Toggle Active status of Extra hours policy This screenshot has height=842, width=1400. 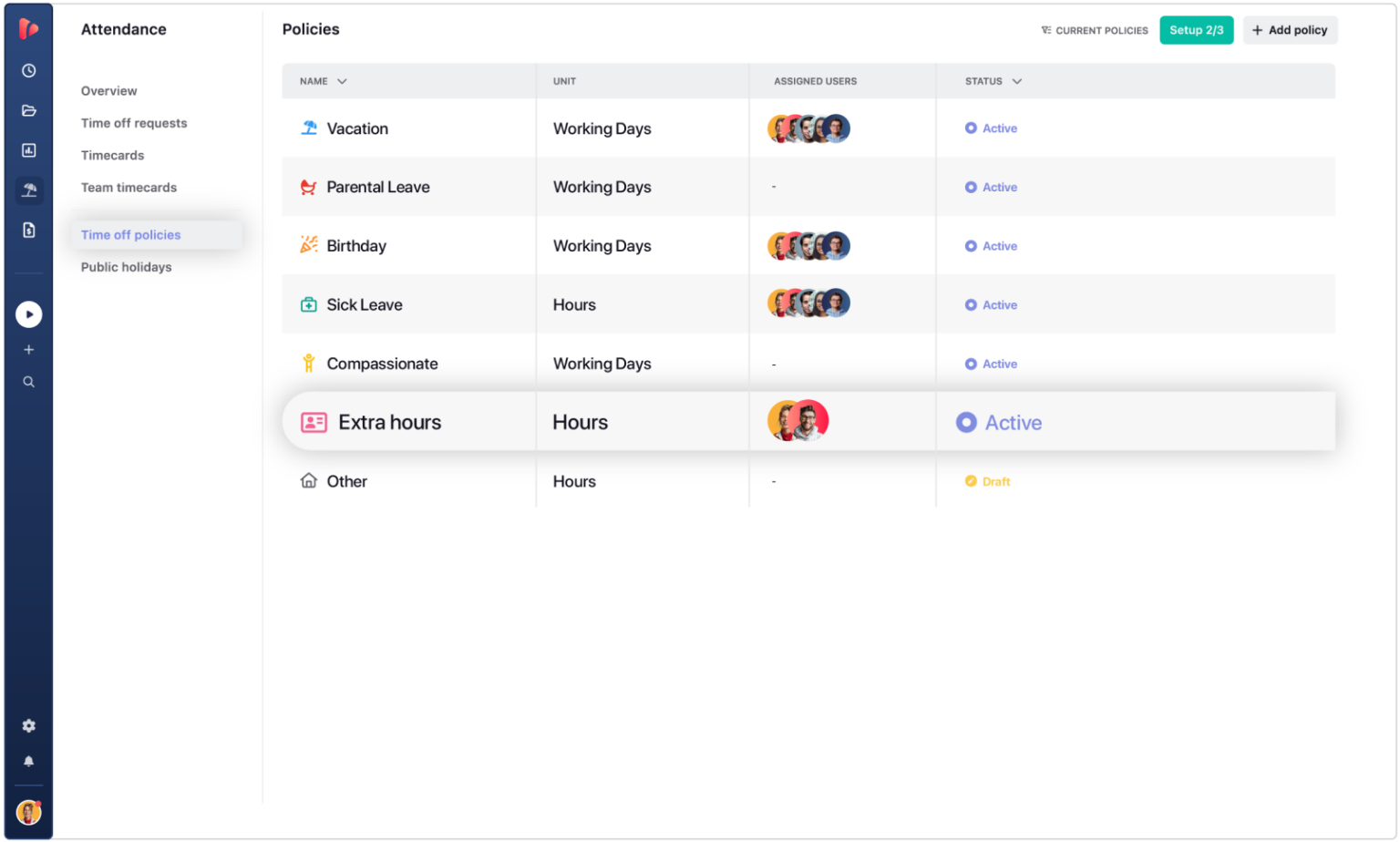point(999,423)
